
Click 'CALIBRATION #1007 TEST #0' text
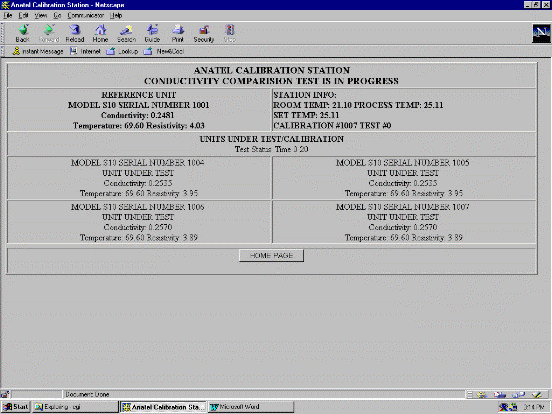[x=332, y=126]
